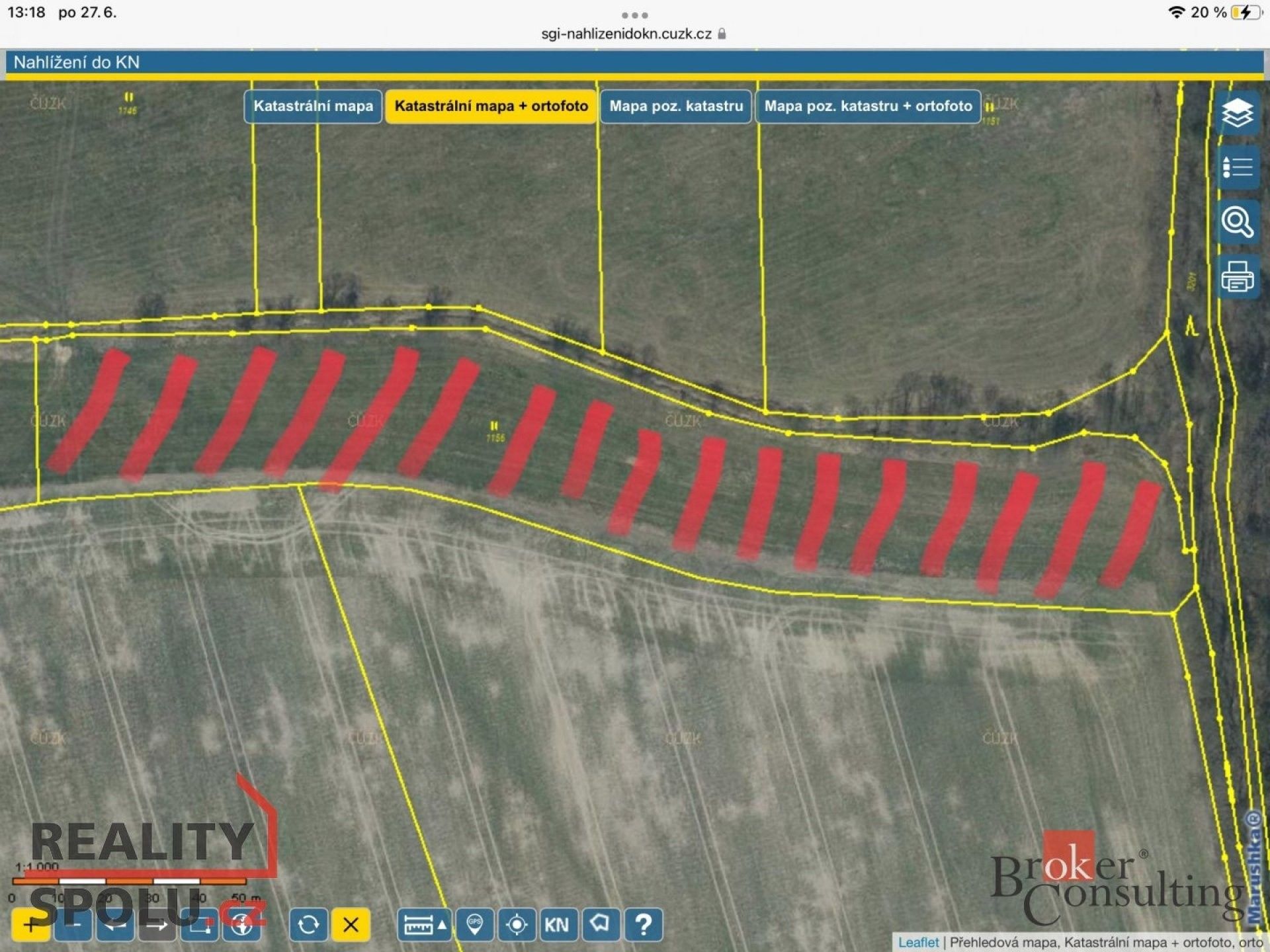Select Mapa poz. katastru + ortofoto tab

coord(868,106)
